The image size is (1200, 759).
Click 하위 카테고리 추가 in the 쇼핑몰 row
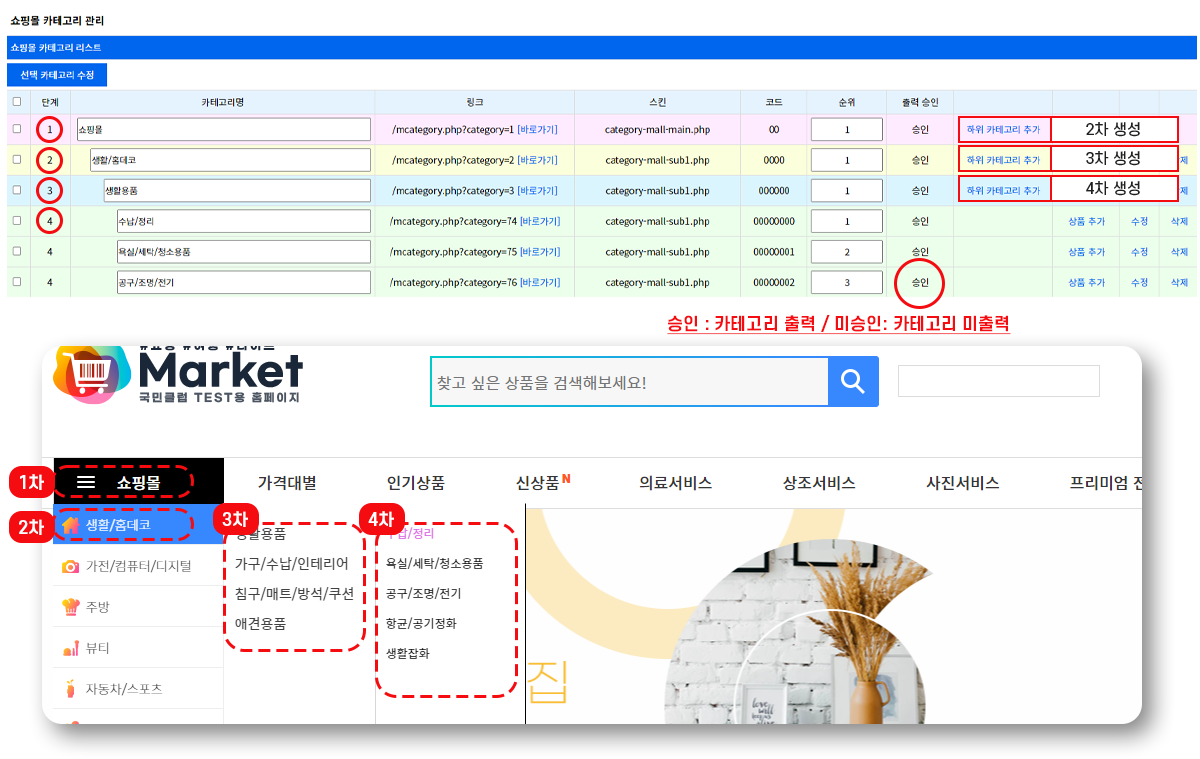[x=1003, y=130]
